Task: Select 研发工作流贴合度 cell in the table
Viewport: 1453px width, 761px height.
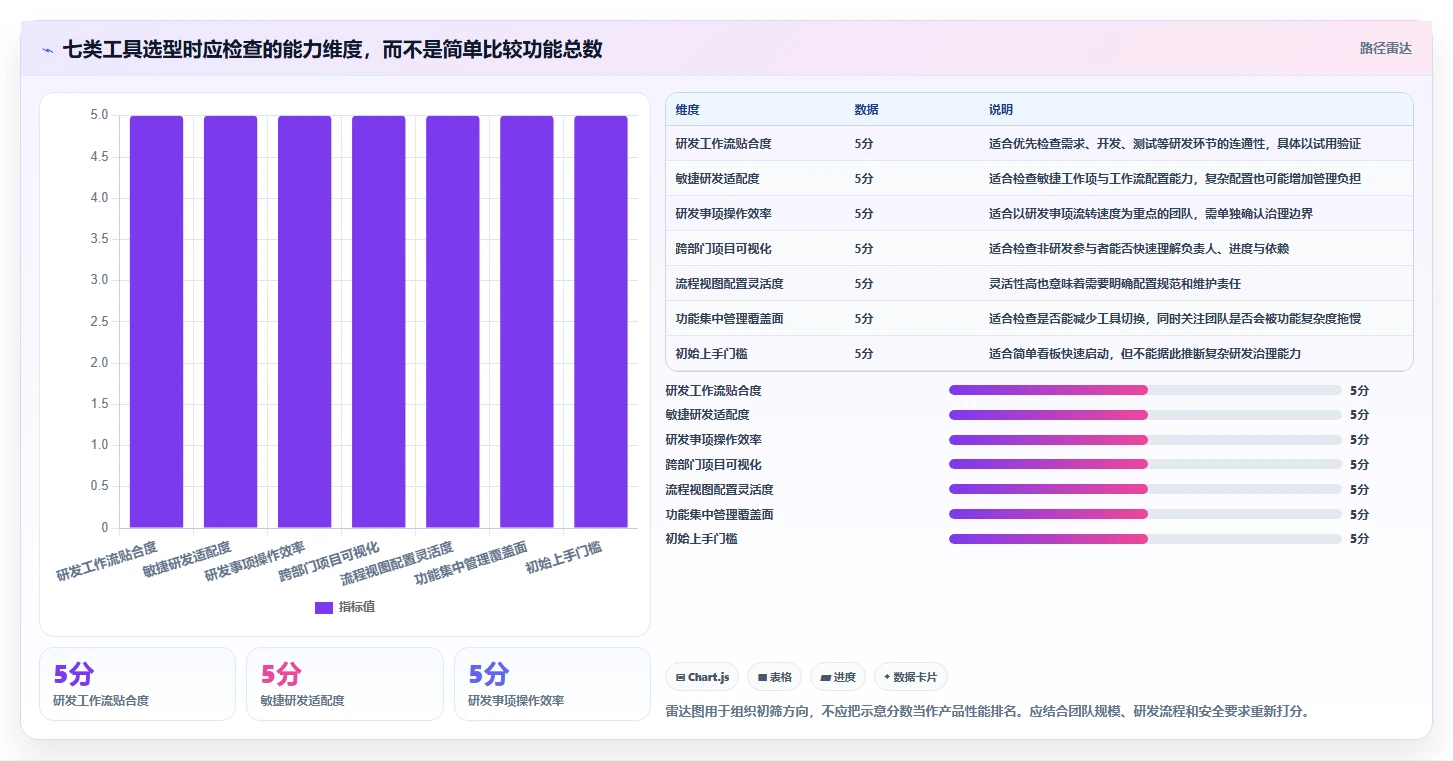Action: (723, 144)
